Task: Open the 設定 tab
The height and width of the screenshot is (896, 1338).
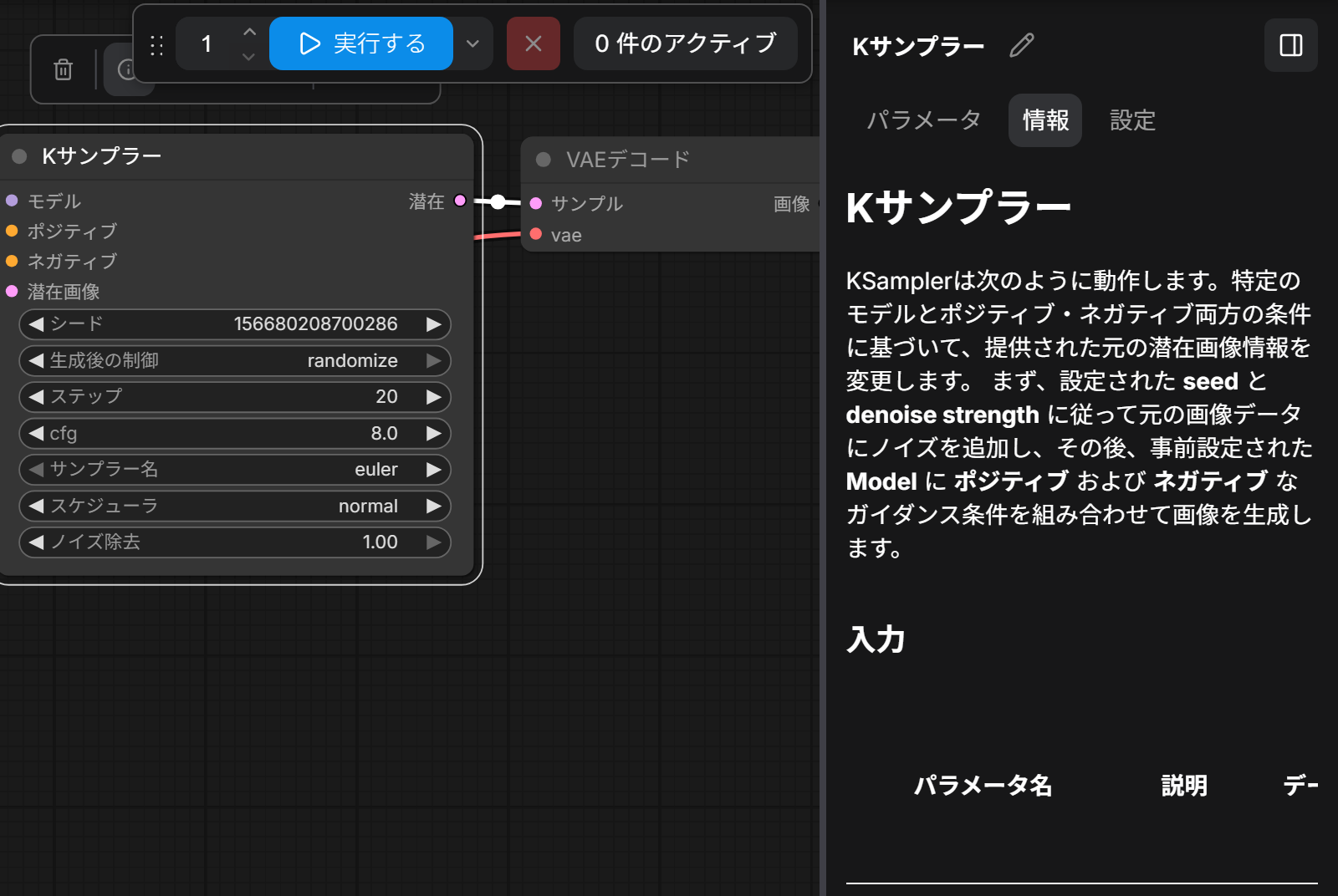Action: 1132,120
